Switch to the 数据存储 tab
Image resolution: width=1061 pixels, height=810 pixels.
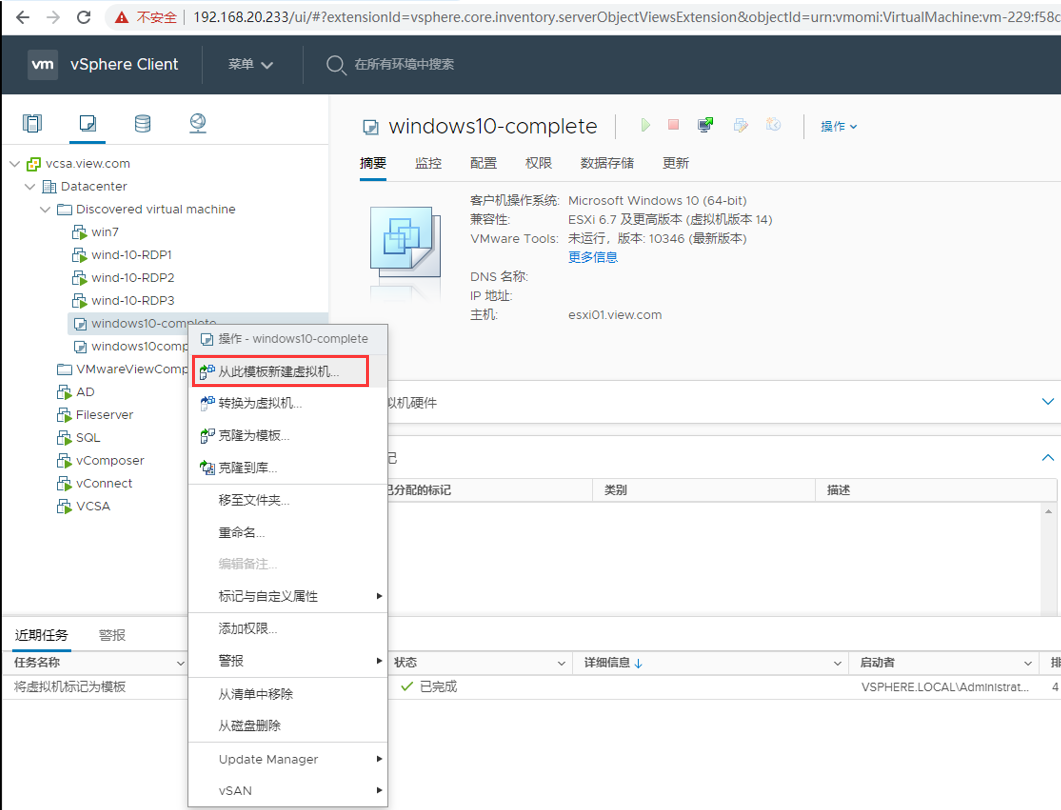point(607,163)
